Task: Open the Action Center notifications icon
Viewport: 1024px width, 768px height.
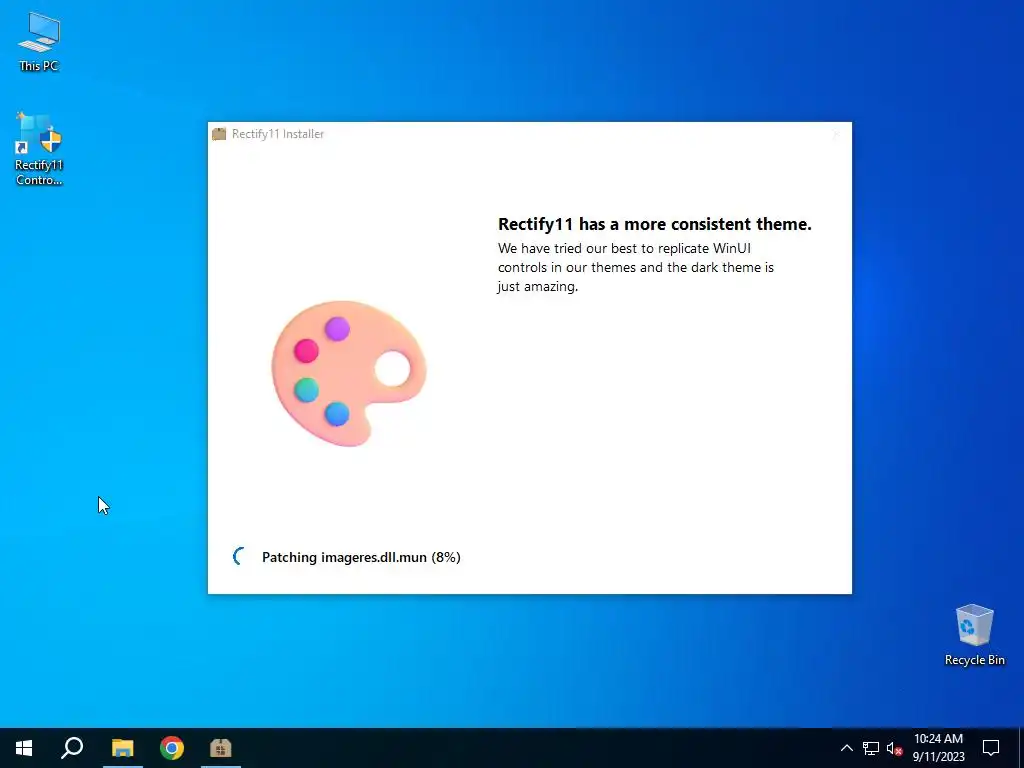Action: (x=991, y=748)
